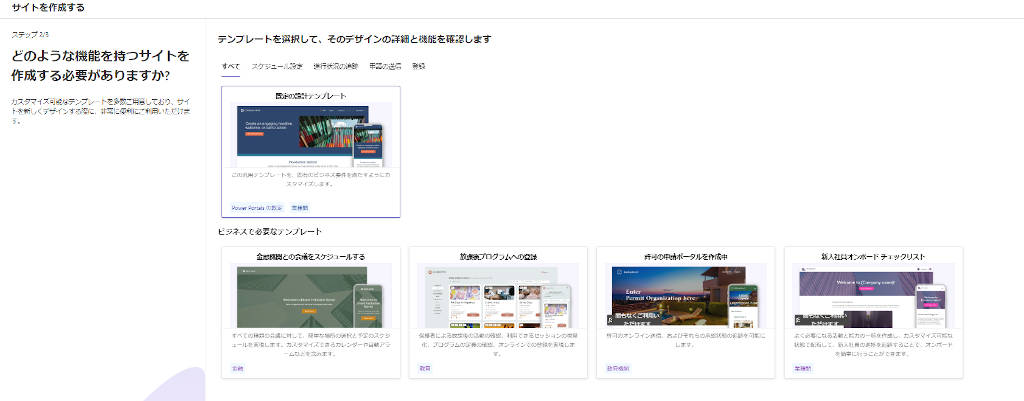
Task: Click the 教育 tag on program card
Action: (425, 368)
